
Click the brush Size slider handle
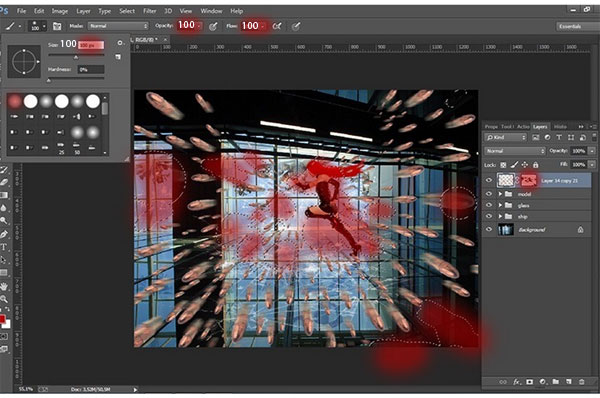tap(76, 57)
